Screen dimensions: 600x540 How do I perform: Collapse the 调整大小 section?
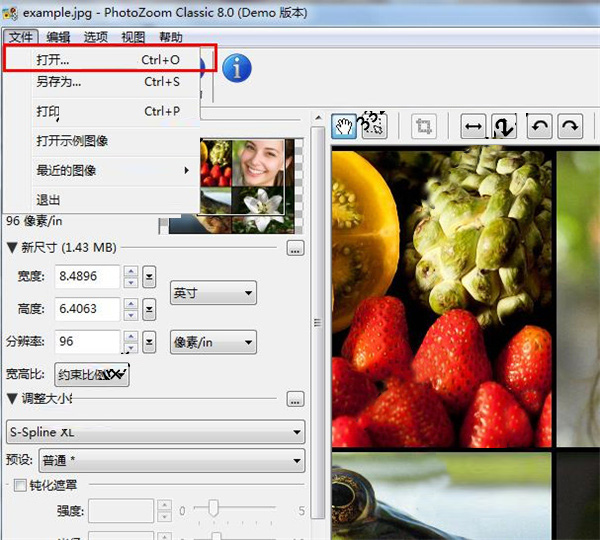tap(12, 399)
